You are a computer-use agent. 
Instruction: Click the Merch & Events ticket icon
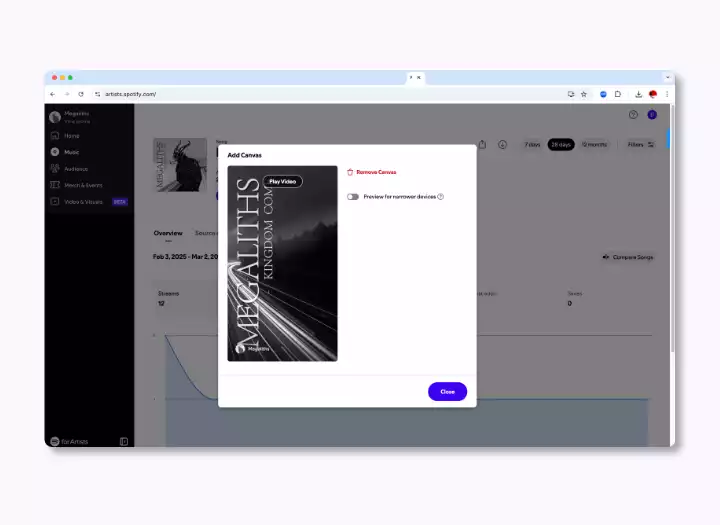pyautogui.click(x=55, y=185)
